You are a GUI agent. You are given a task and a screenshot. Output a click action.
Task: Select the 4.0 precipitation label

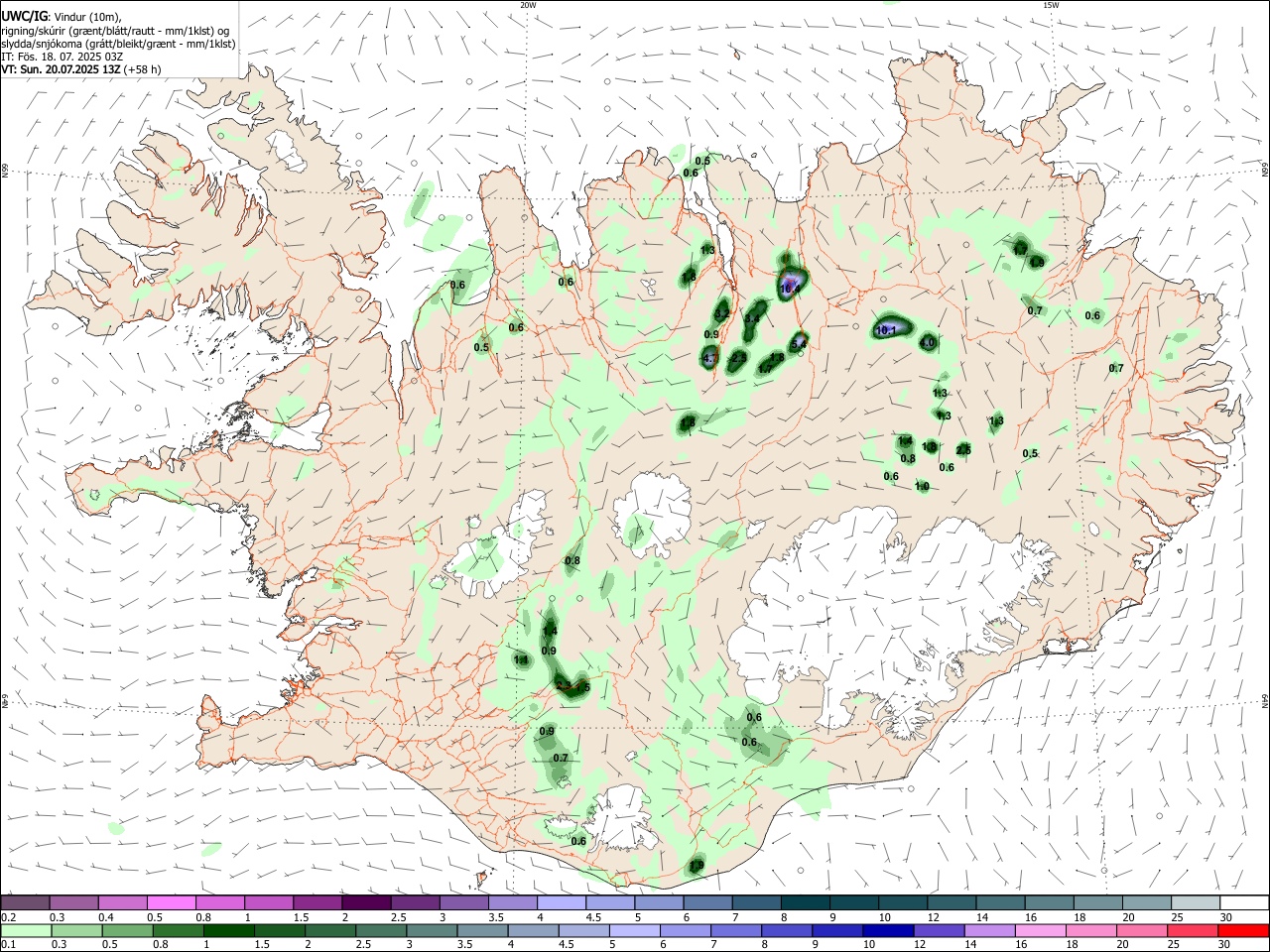pos(929,342)
